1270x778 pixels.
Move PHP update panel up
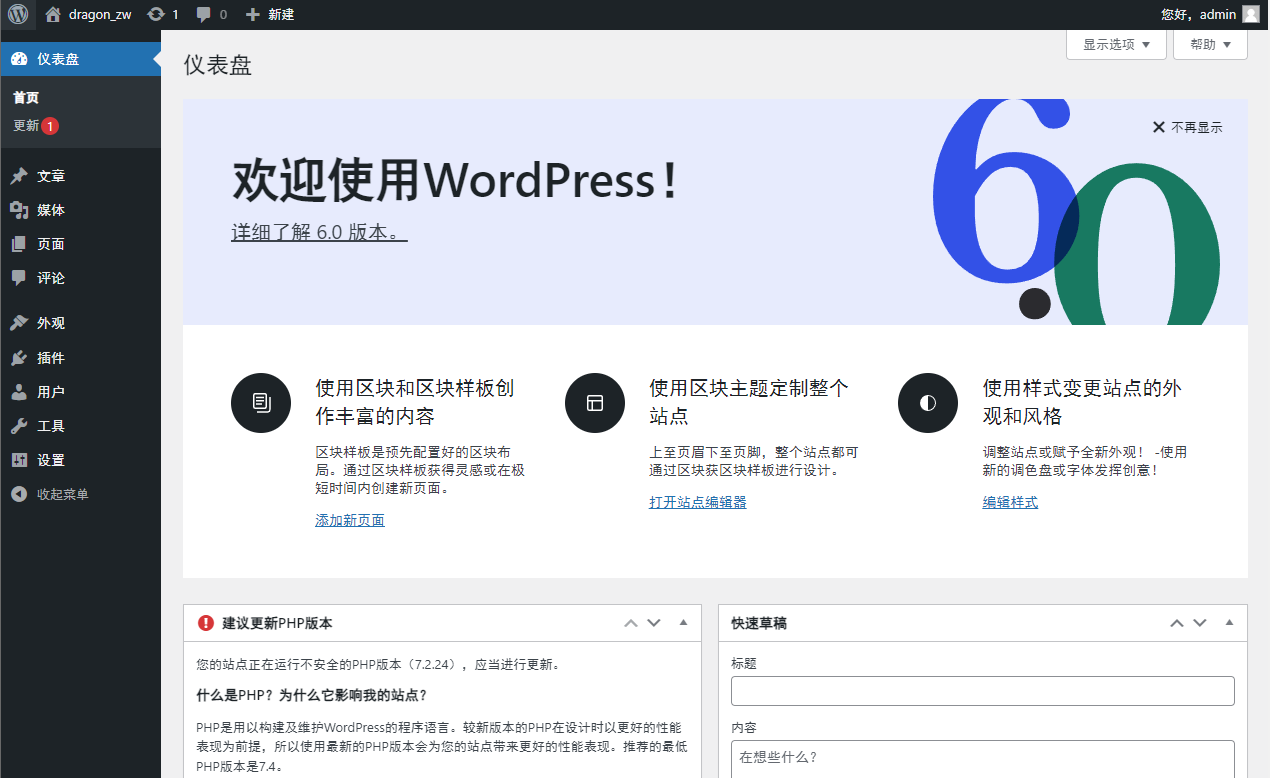coord(631,623)
